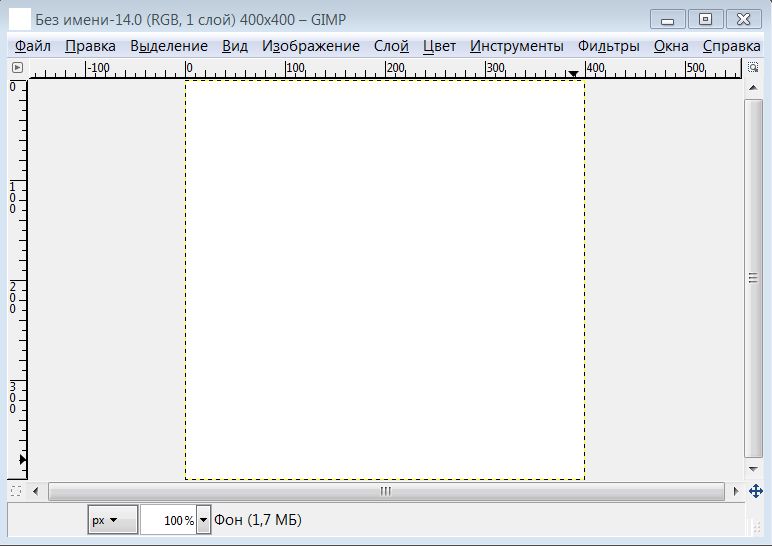Open the Правка menu

point(90,46)
